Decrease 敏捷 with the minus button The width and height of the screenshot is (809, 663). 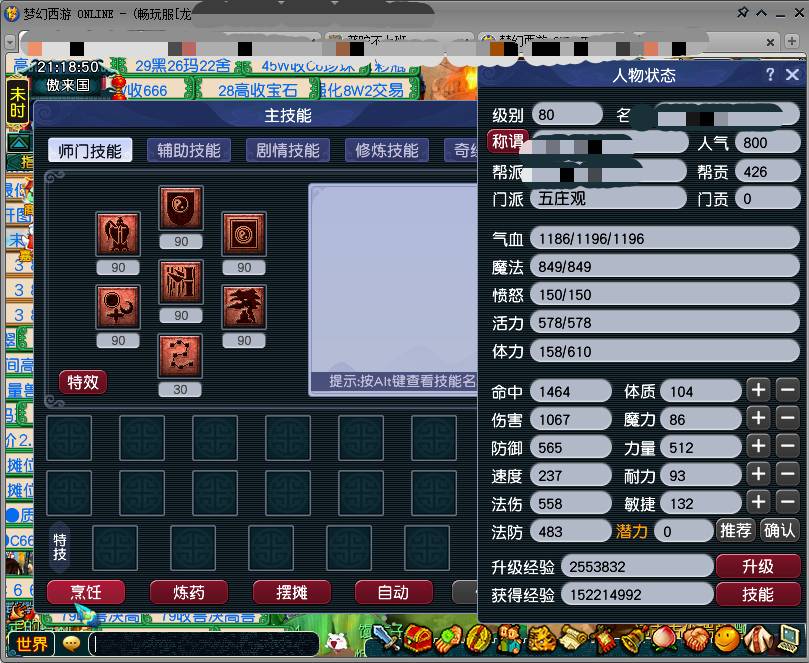pyautogui.click(x=788, y=502)
